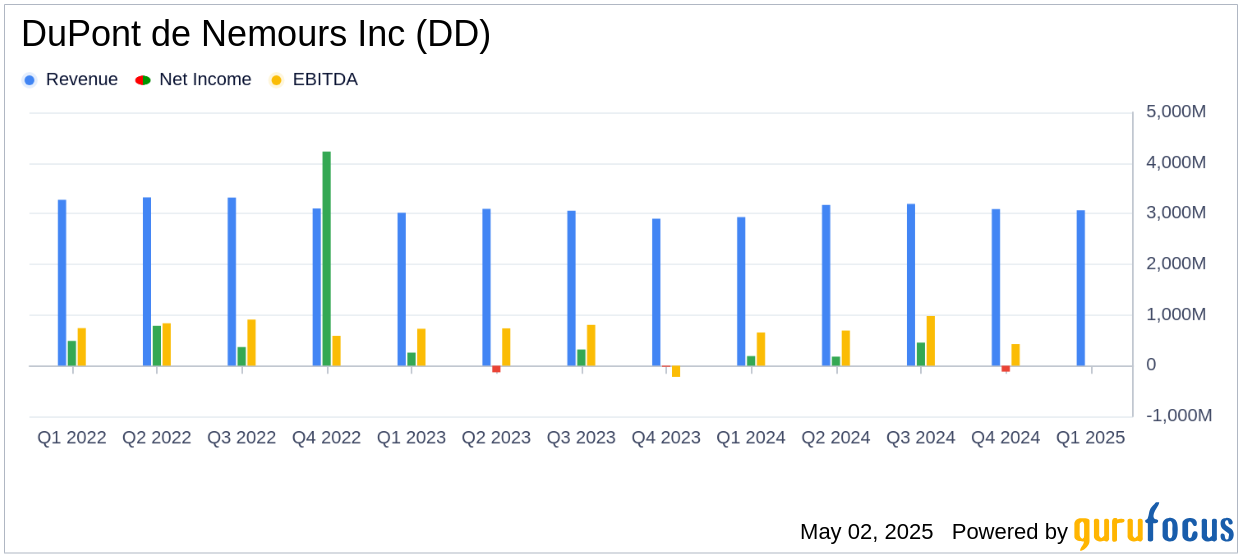The image size is (1242, 557).
Task: Click the Q3 2024 axis label
Action: pos(921,438)
